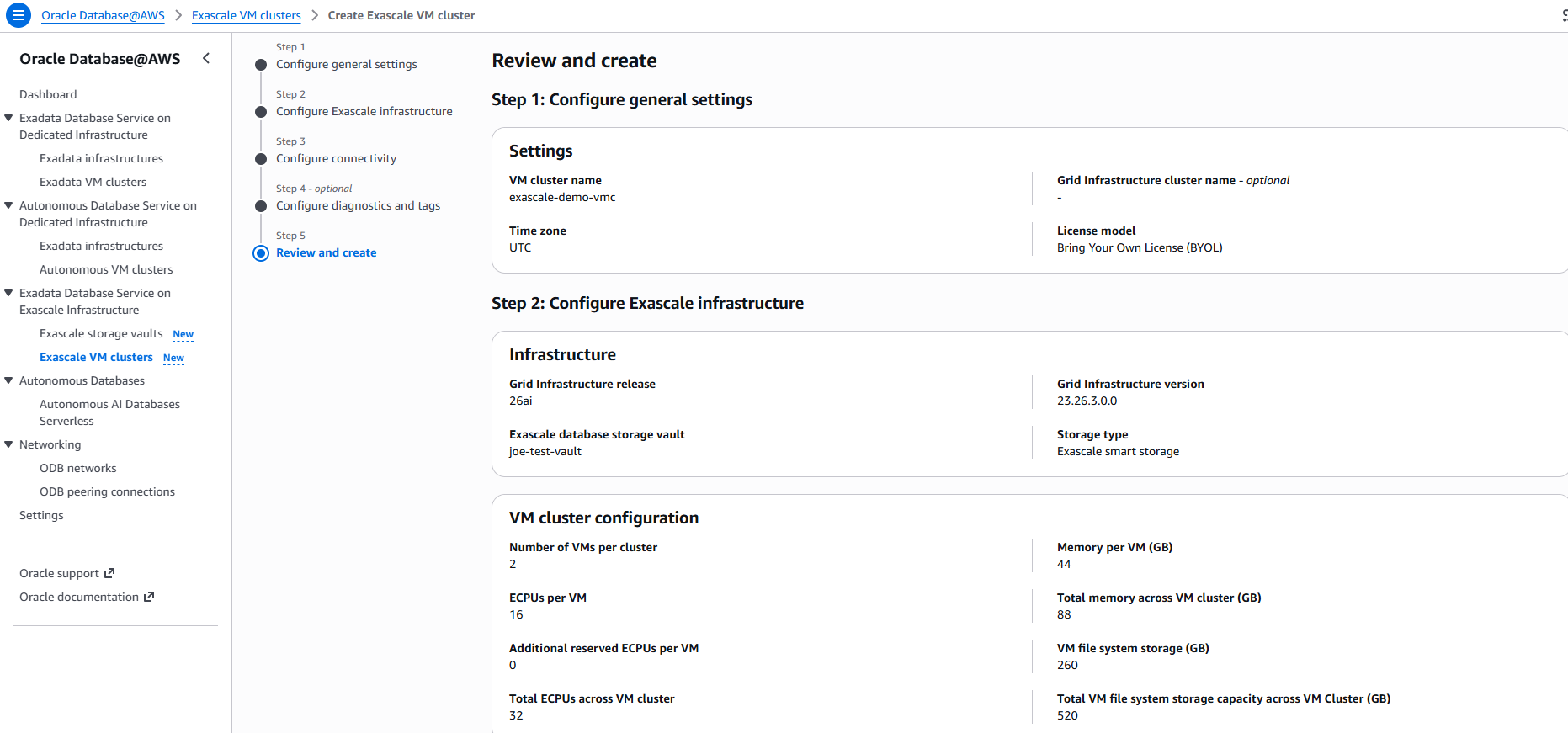Jump to Configure general settings step
Viewport: 1568px width, 733px height.
pos(347,64)
